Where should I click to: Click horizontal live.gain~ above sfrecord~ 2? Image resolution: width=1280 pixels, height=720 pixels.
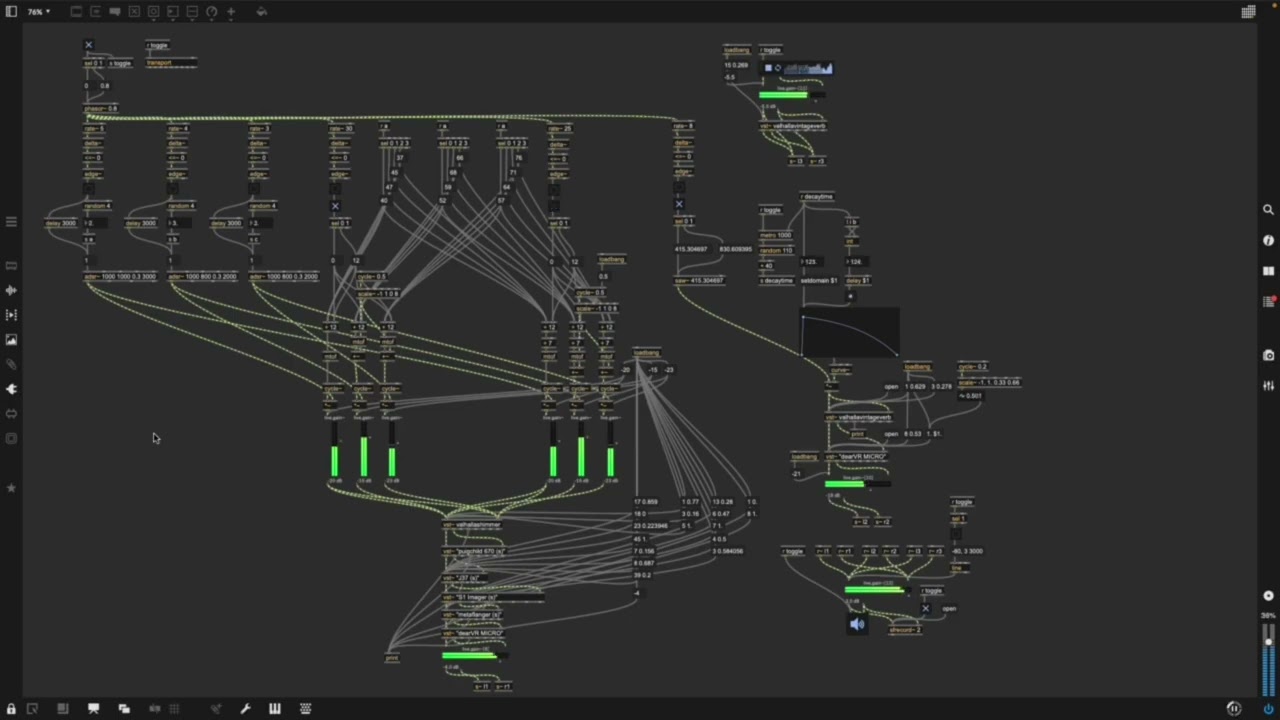point(878,589)
